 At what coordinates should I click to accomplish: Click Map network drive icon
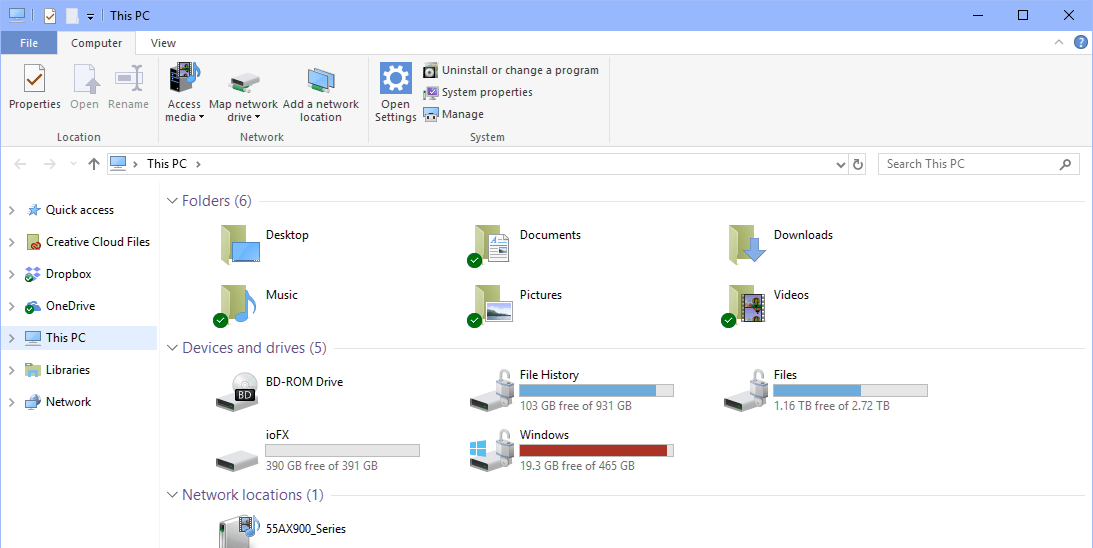pos(244,82)
